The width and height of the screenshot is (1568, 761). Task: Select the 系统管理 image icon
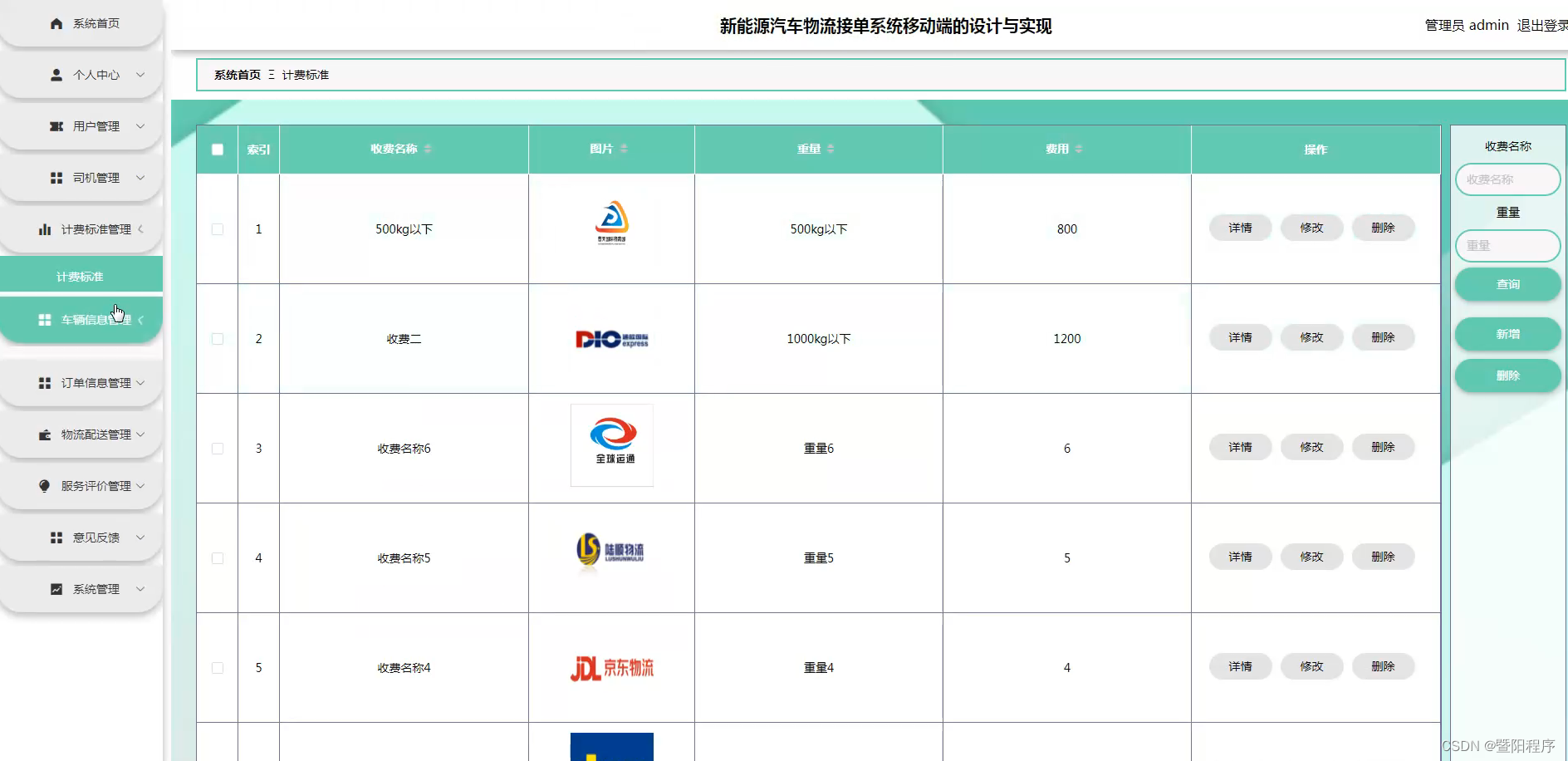[x=55, y=588]
